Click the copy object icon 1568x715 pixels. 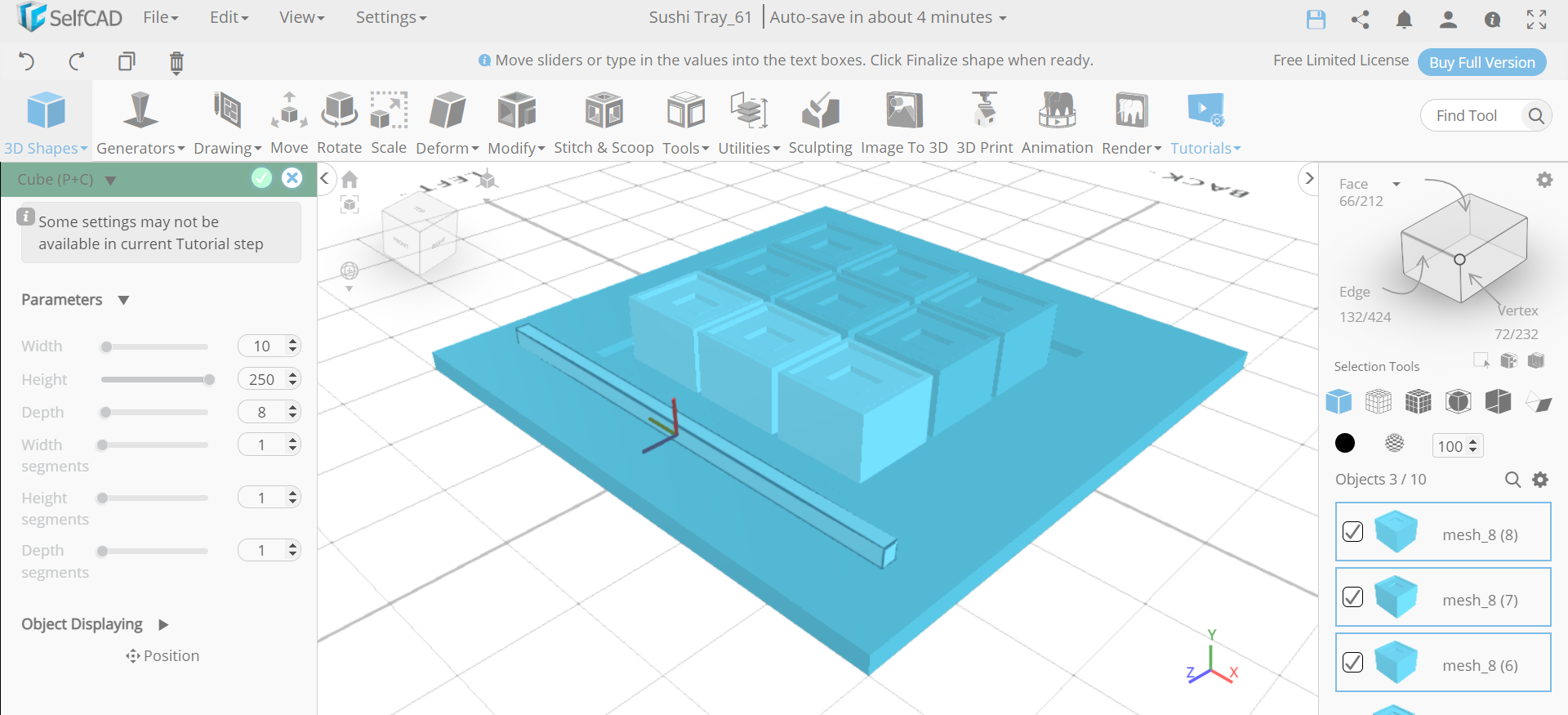pos(127,61)
